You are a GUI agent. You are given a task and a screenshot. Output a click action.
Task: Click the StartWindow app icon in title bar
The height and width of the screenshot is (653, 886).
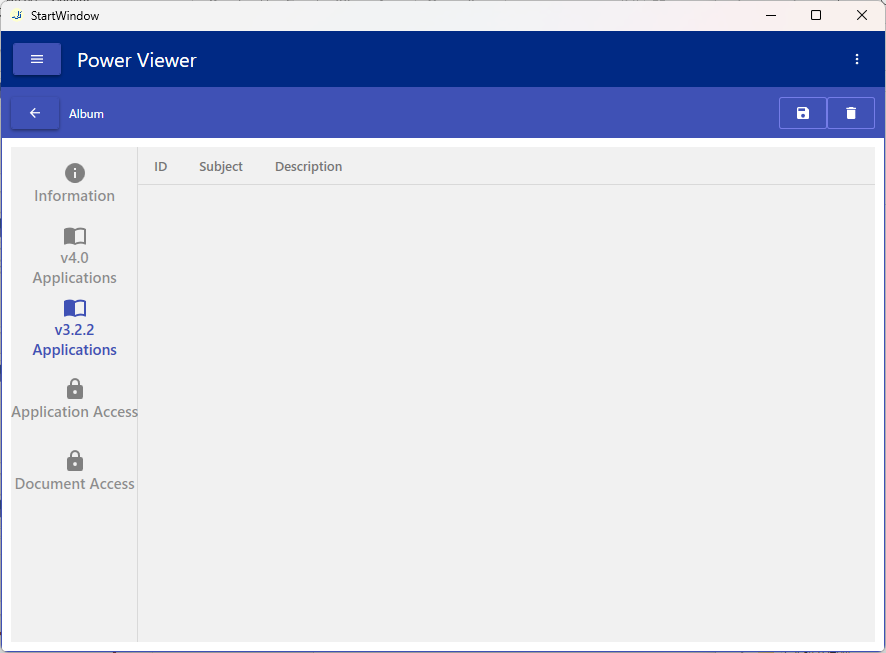coord(16,15)
